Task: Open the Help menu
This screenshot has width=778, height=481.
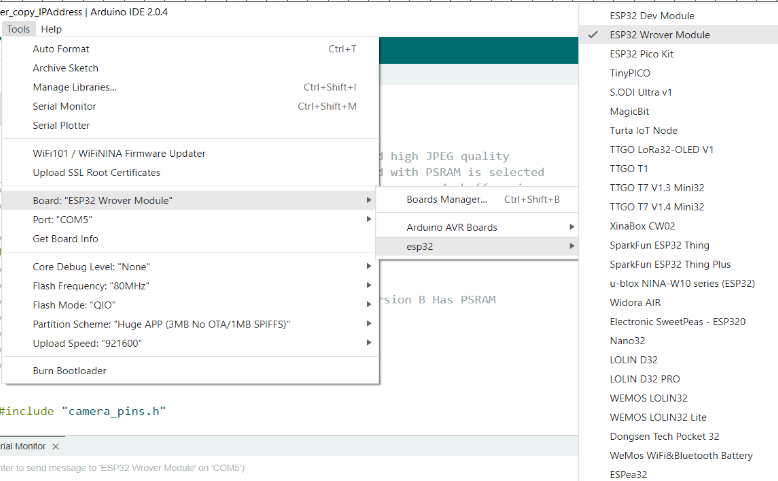Action: tap(51, 29)
